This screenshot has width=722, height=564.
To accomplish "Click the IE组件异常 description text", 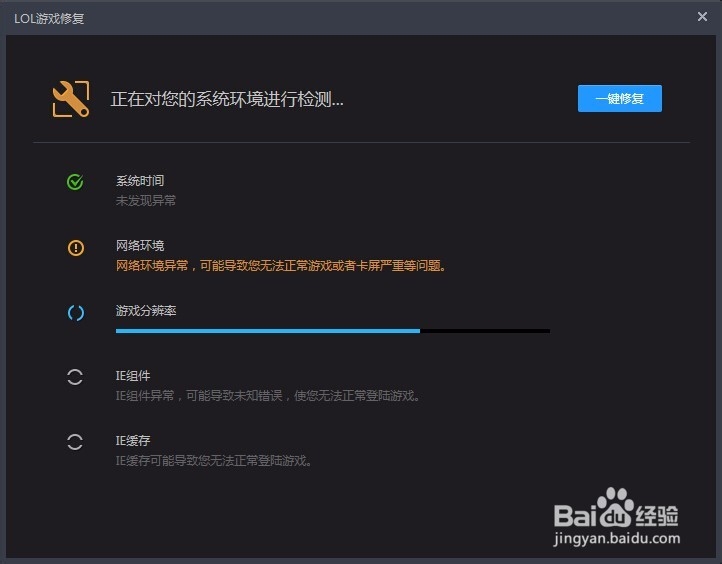I will 268,395.
